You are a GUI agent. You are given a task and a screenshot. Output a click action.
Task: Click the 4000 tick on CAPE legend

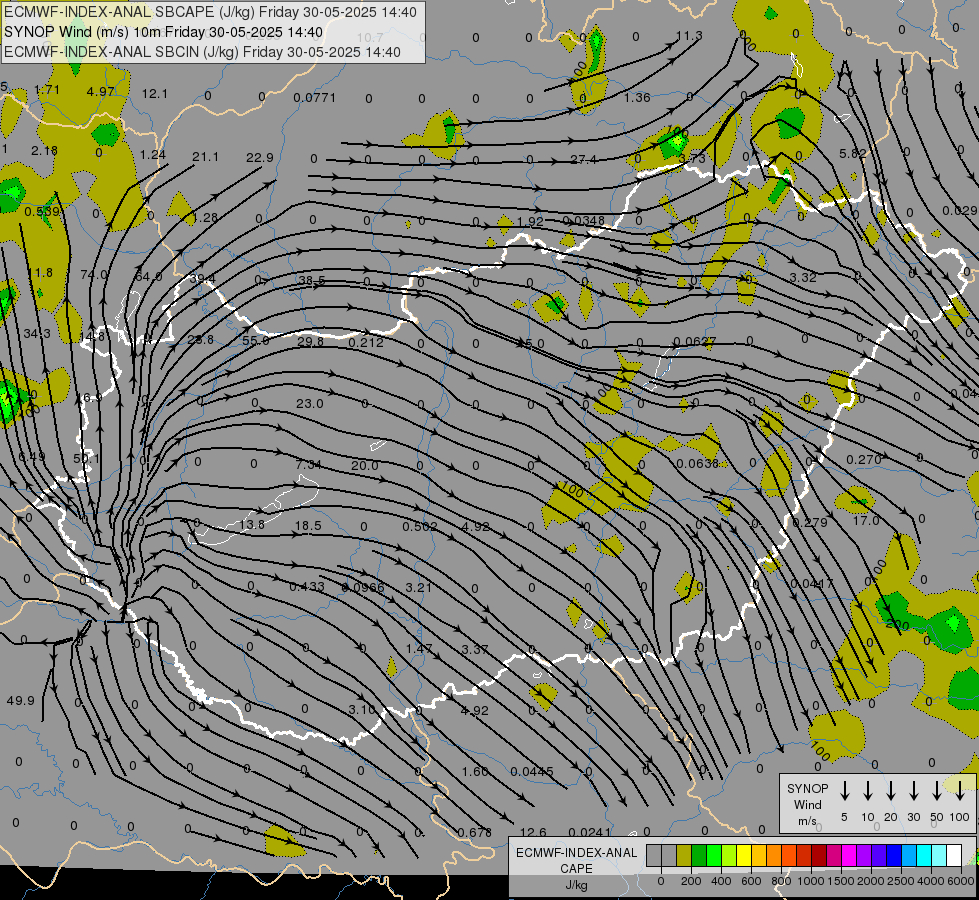pos(931,881)
